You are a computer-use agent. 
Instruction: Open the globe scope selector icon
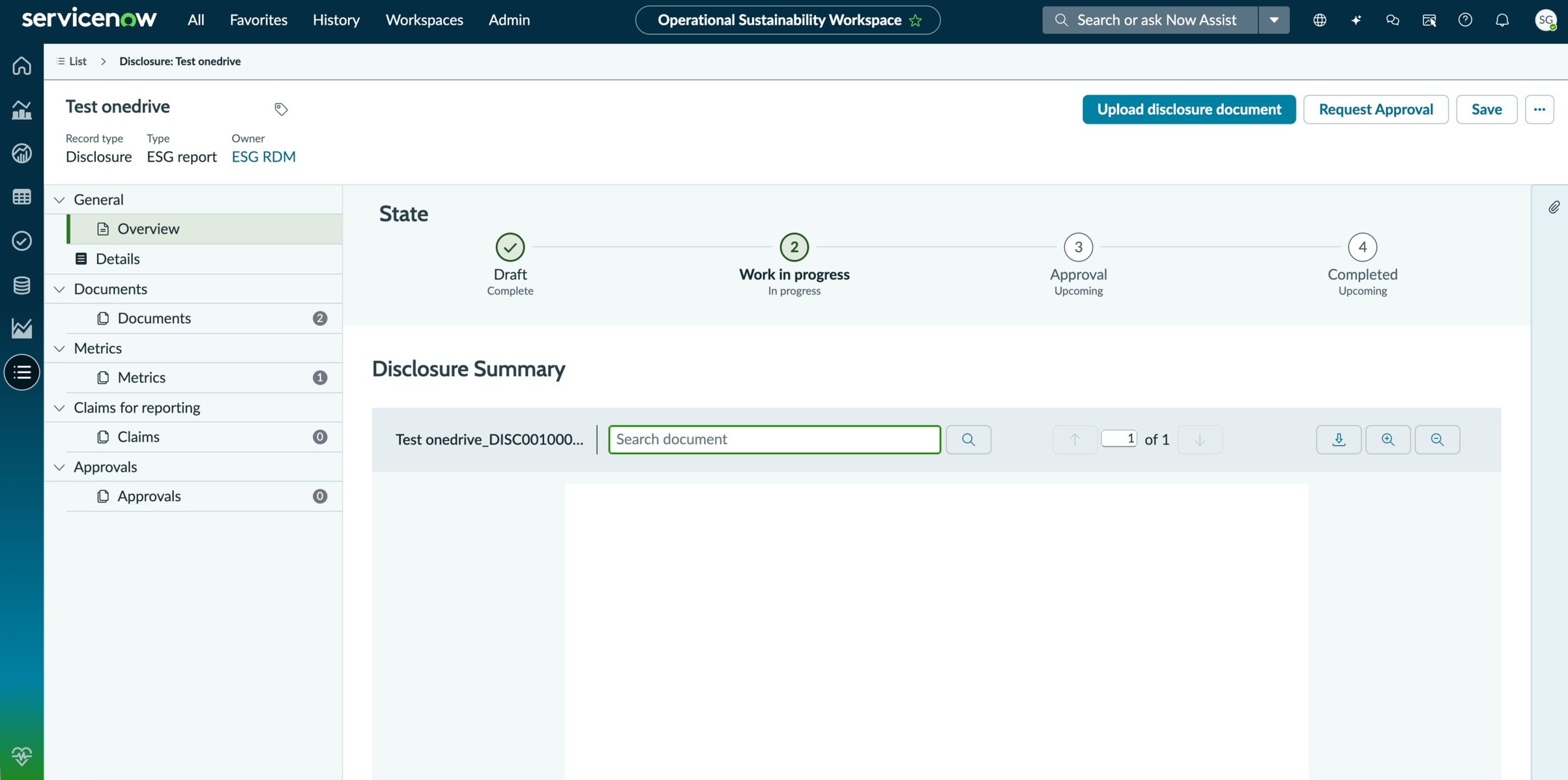[x=1320, y=20]
